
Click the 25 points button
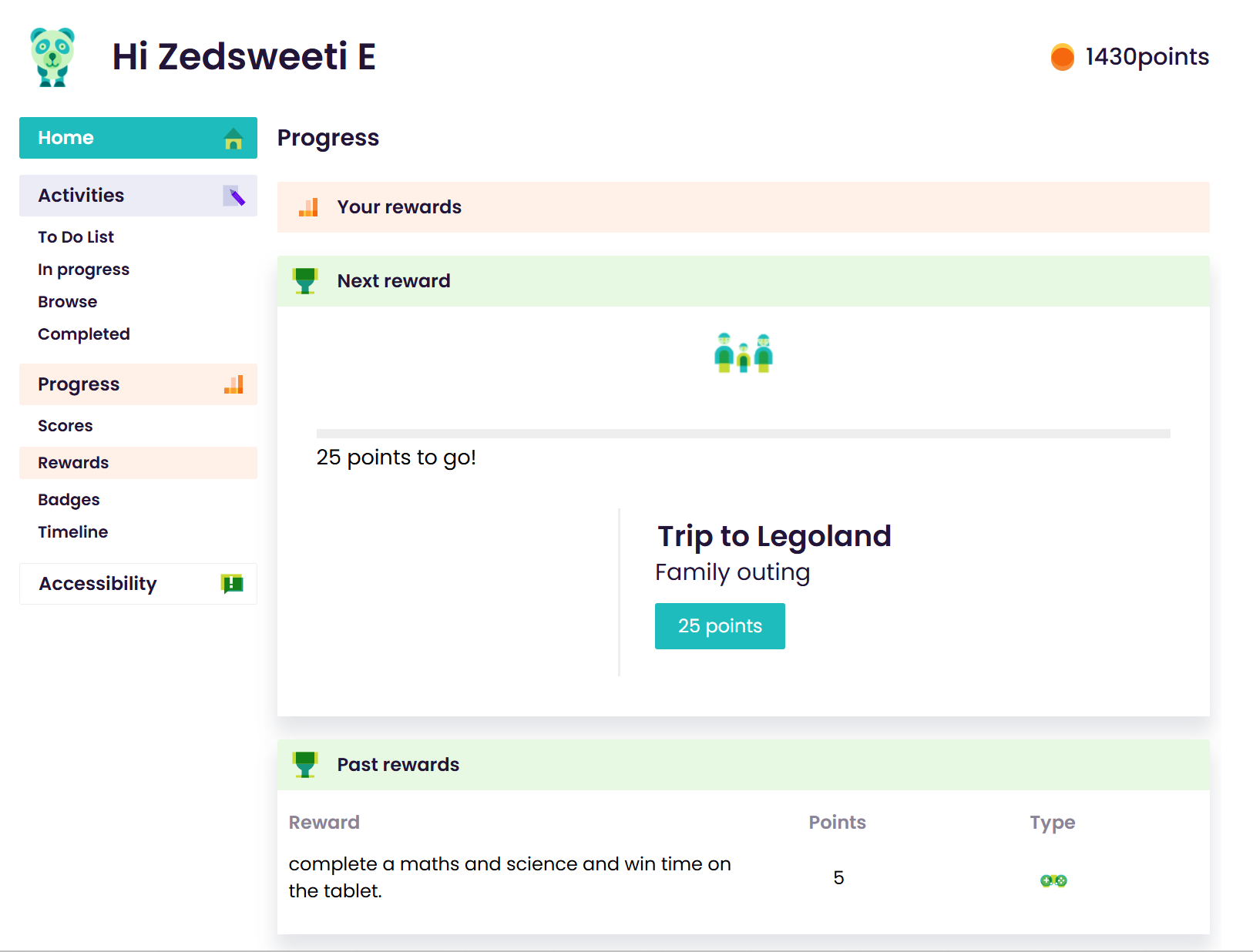pos(720,626)
